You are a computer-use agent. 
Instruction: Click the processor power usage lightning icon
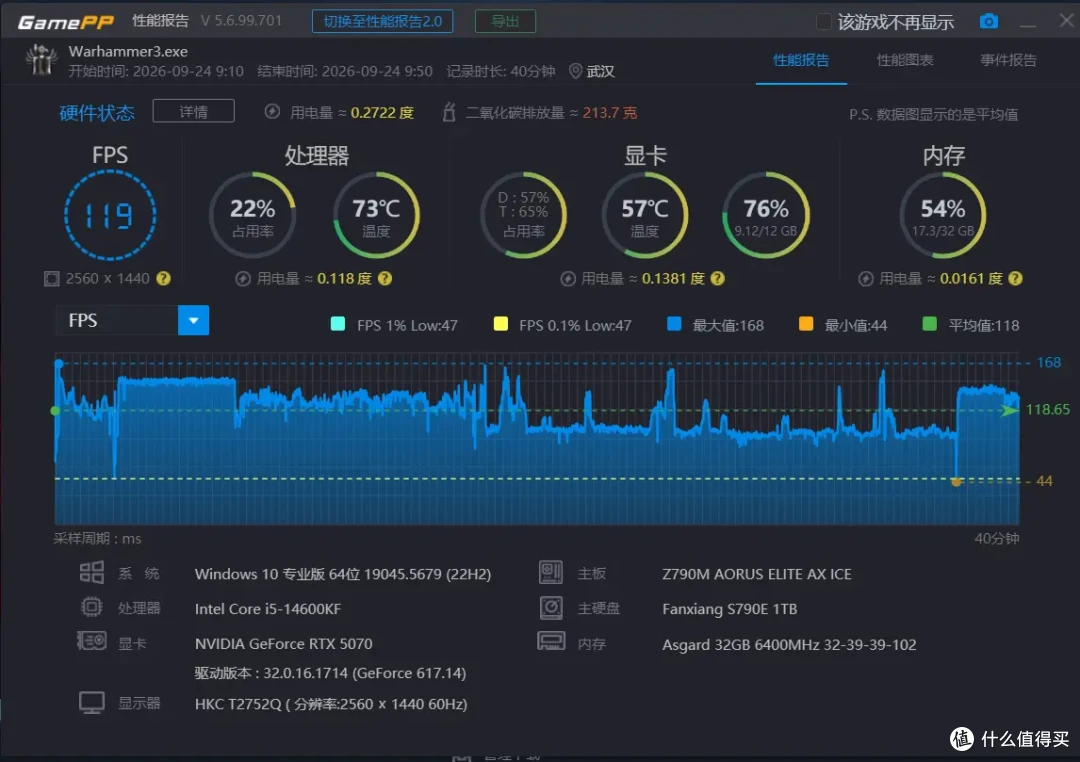pos(242,278)
